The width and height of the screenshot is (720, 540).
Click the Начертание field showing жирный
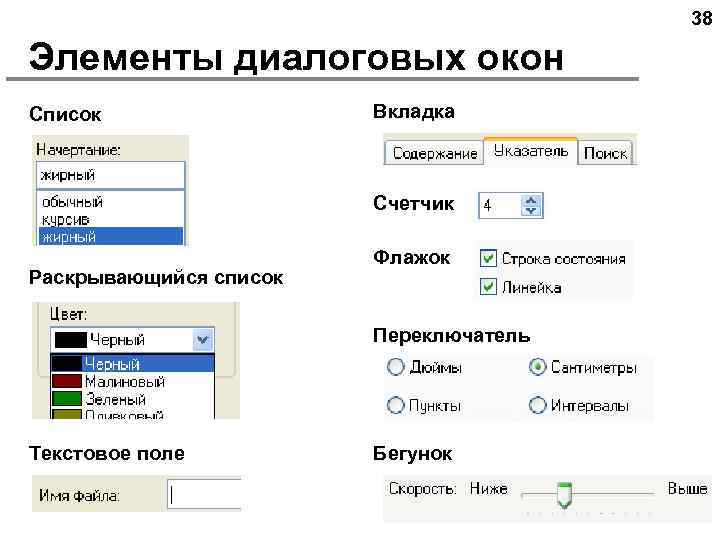pyautogui.click(x=111, y=175)
